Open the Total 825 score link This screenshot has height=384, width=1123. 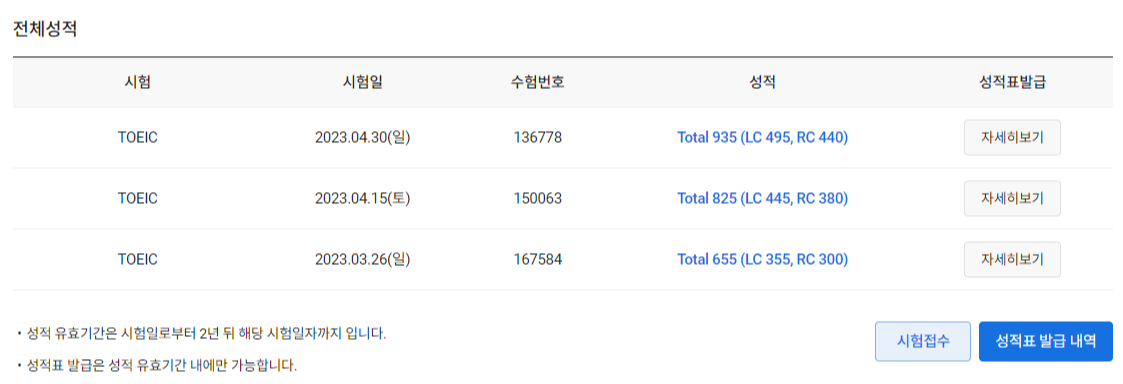(x=762, y=198)
